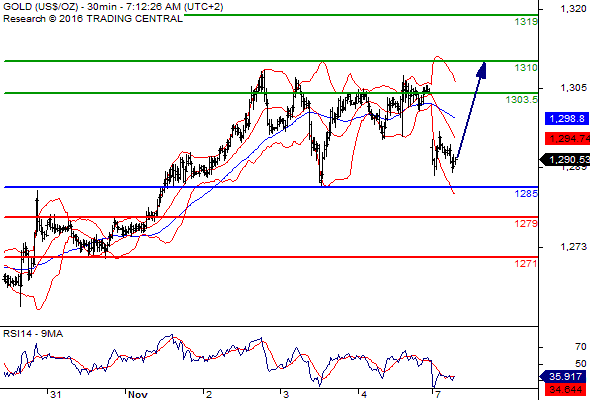Select the 7 date marker on time axis
590x400 pixels.
point(437,394)
